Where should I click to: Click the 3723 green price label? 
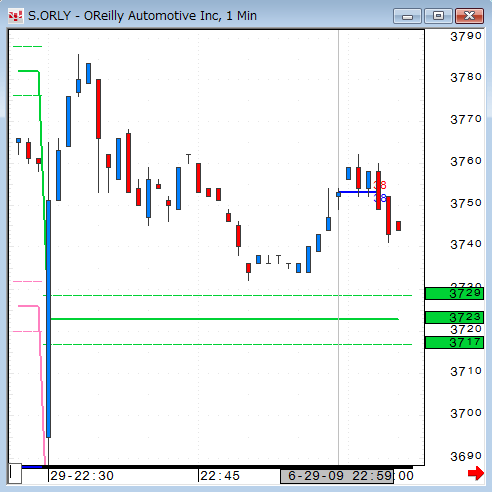(454, 317)
